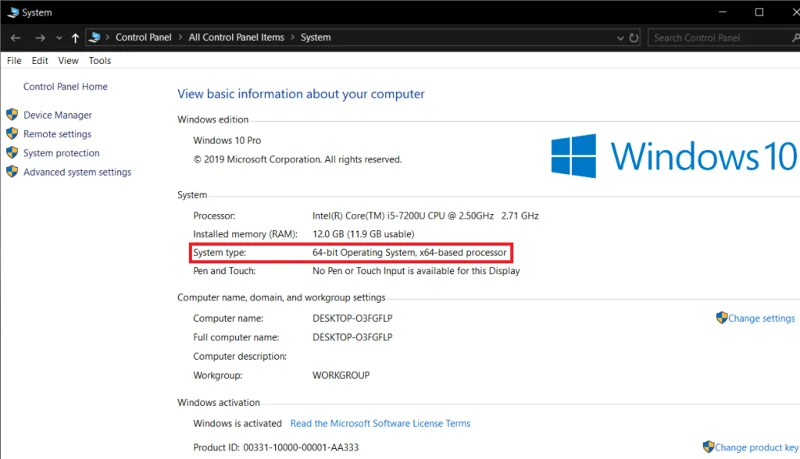The height and width of the screenshot is (459, 800).
Task: Expand chevron after All Control Panel Items
Action: coord(292,37)
